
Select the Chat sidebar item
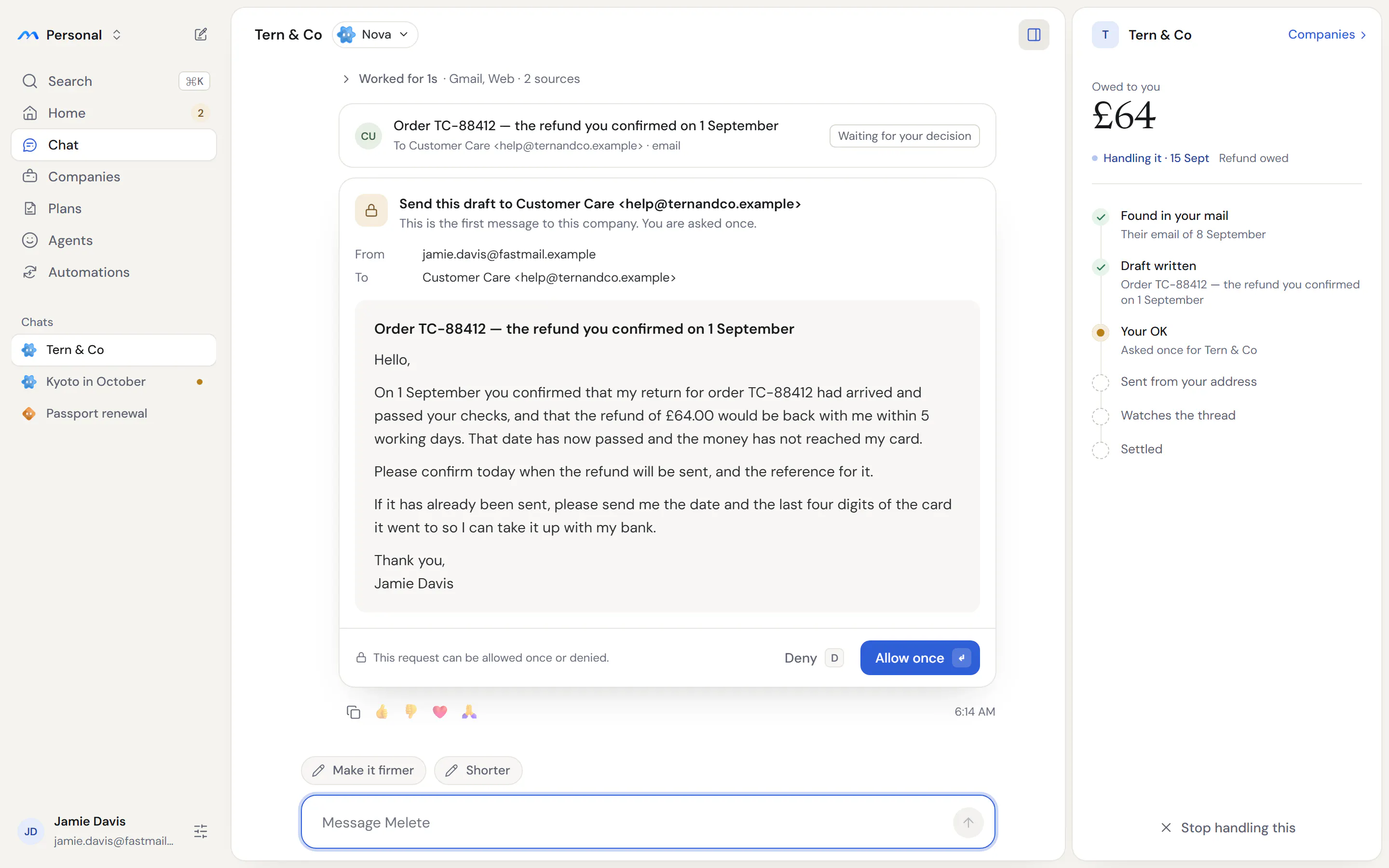[x=114, y=145]
